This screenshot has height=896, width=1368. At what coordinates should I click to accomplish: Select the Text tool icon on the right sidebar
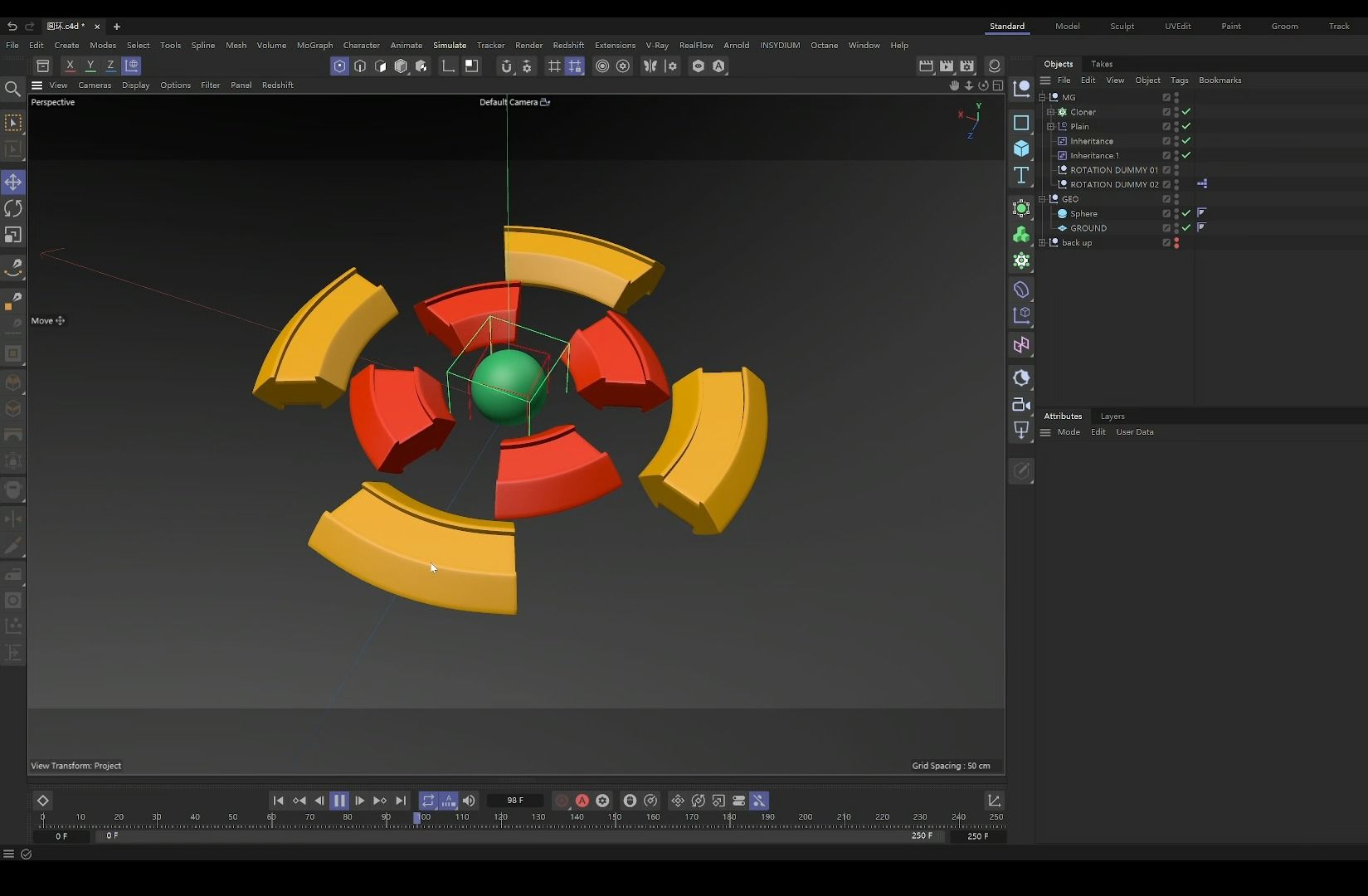click(1021, 176)
